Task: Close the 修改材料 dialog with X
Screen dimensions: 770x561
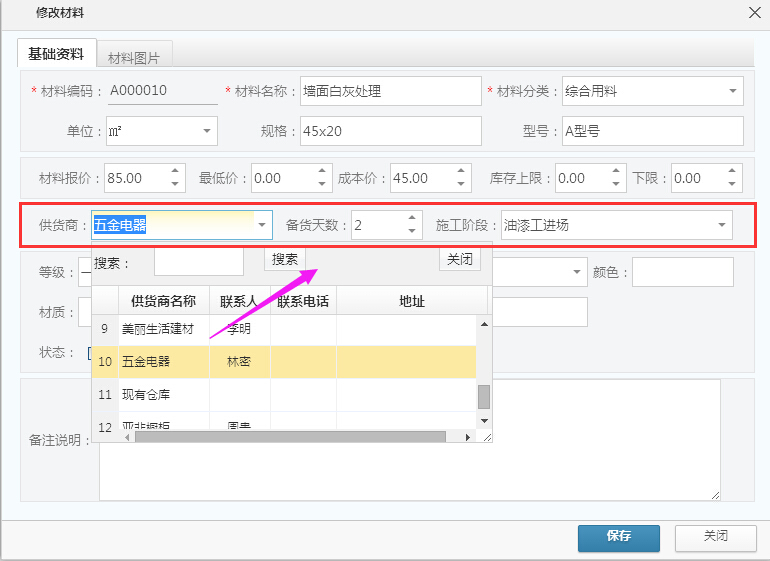Action: 754,12
